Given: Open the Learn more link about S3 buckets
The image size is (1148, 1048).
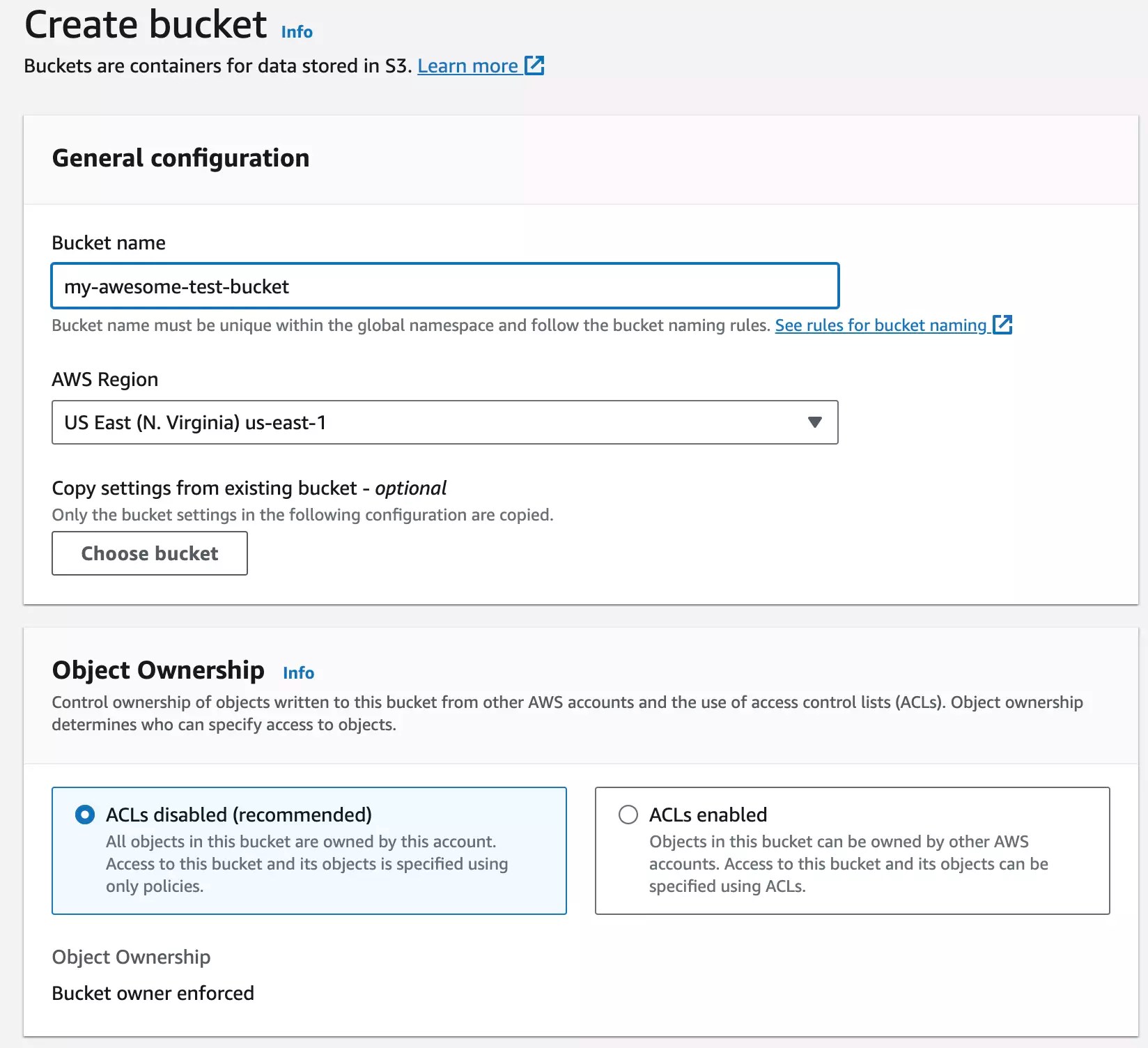Looking at the screenshot, I should click(468, 65).
